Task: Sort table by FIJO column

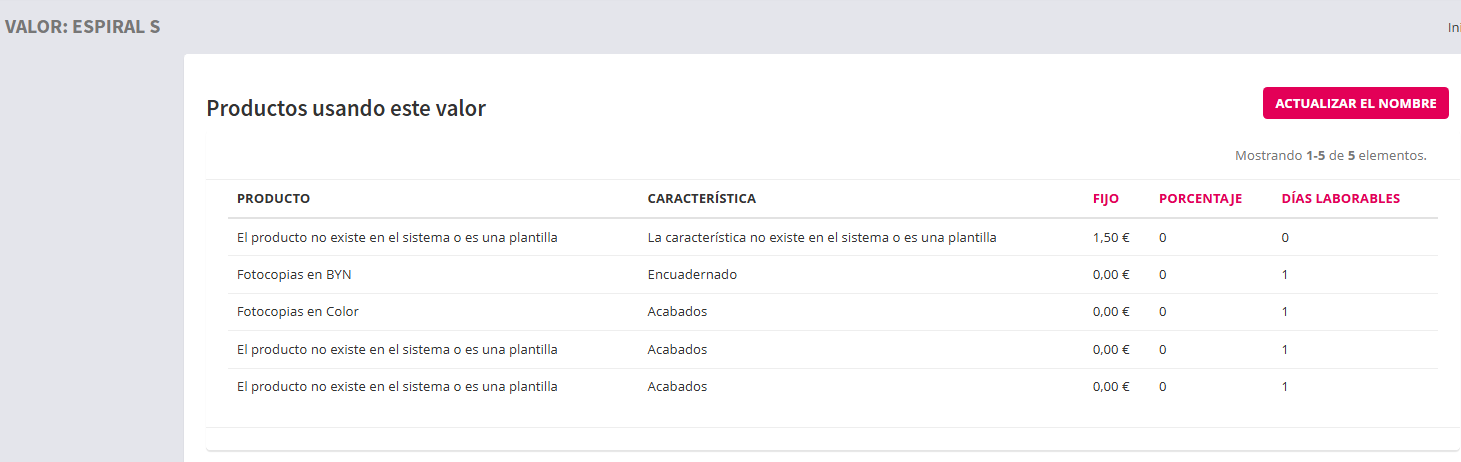Action: (x=1105, y=198)
